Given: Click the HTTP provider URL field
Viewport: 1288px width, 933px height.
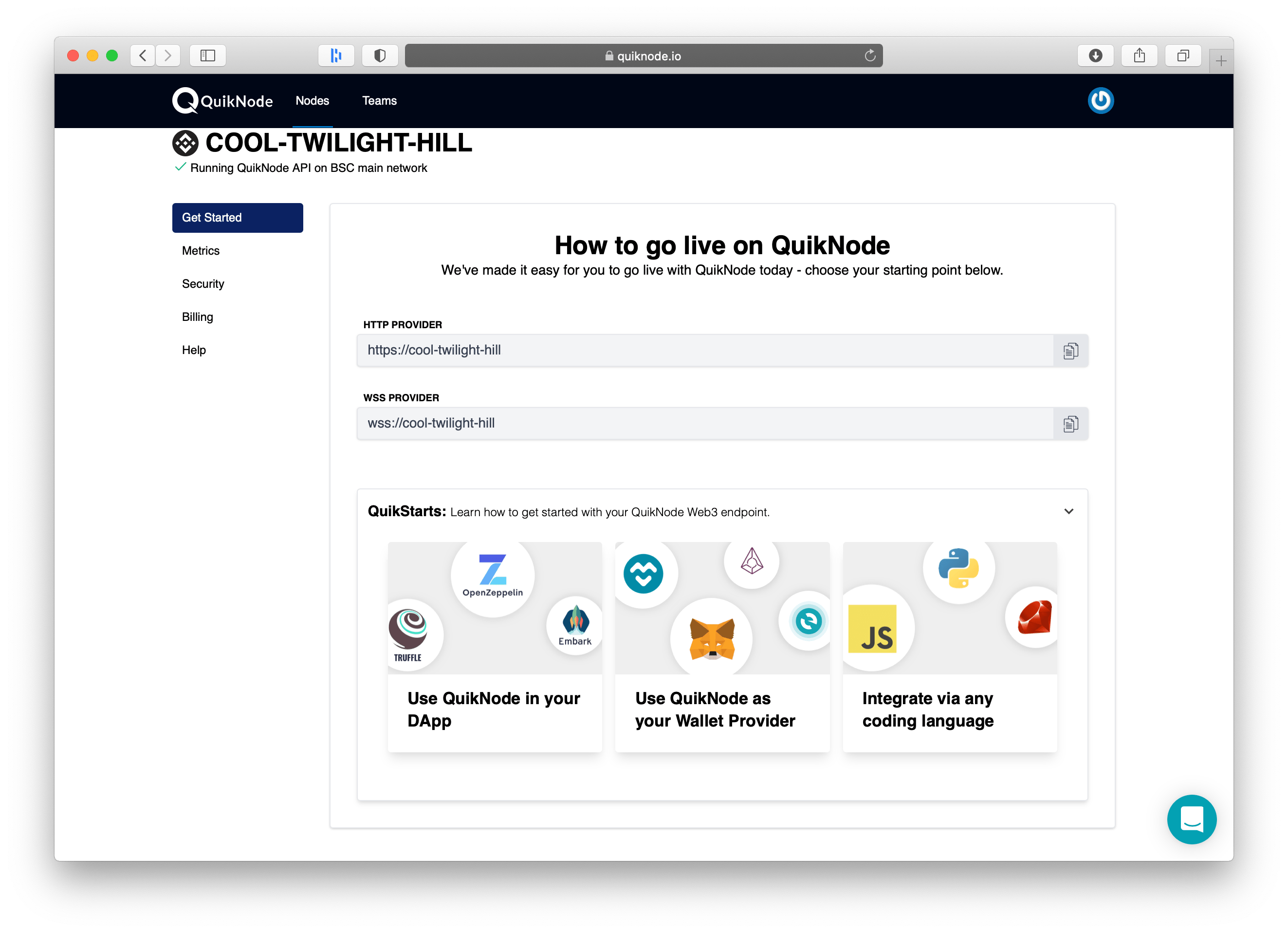Looking at the screenshot, I should [704, 351].
